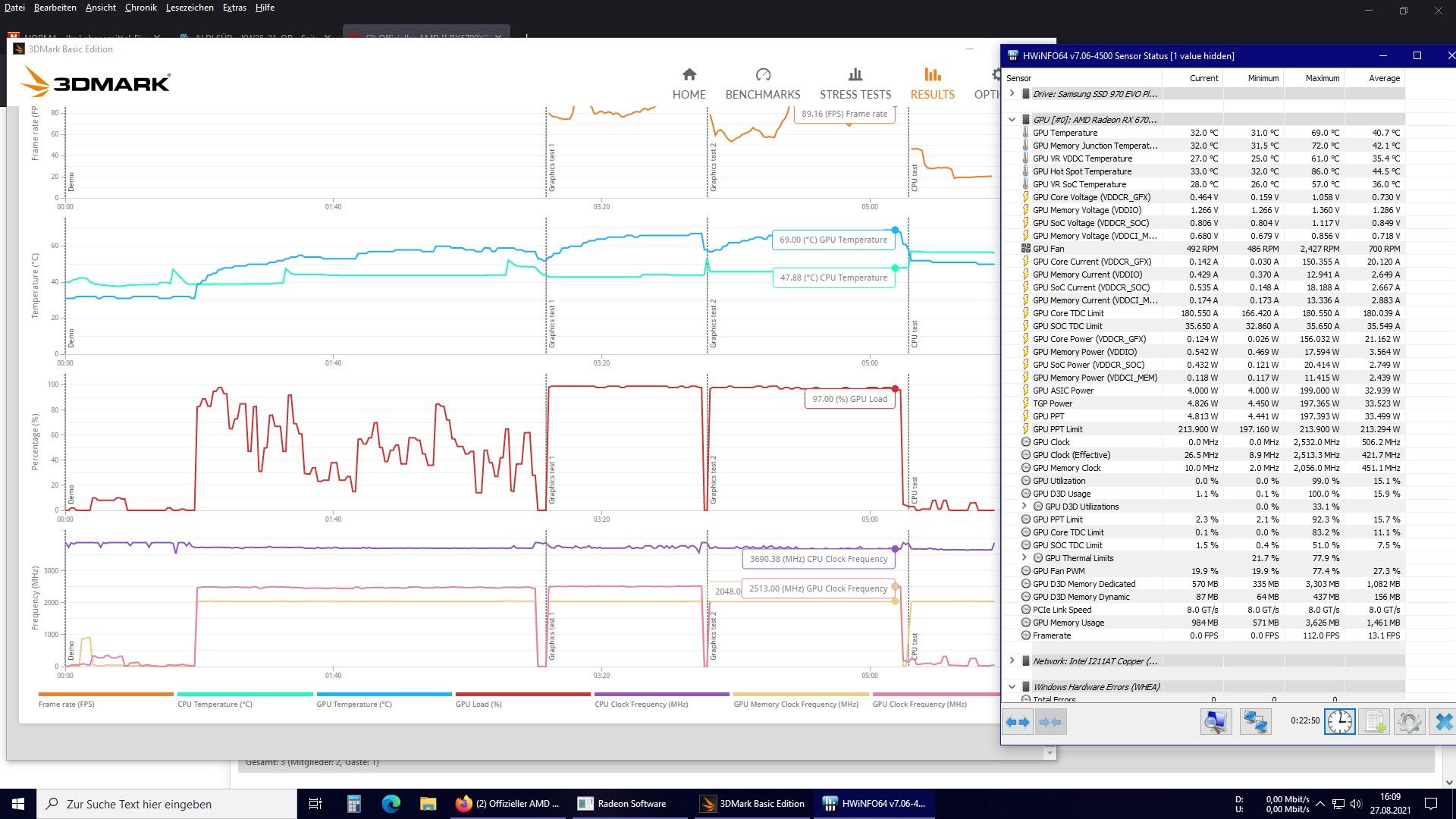Expand the GPU D3D Utilizations row

pyautogui.click(x=1025, y=507)
